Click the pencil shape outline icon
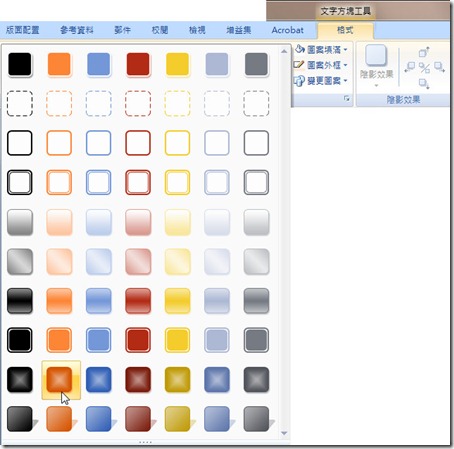The width and height of the screenshot is (454, 449). pos(299,64)
